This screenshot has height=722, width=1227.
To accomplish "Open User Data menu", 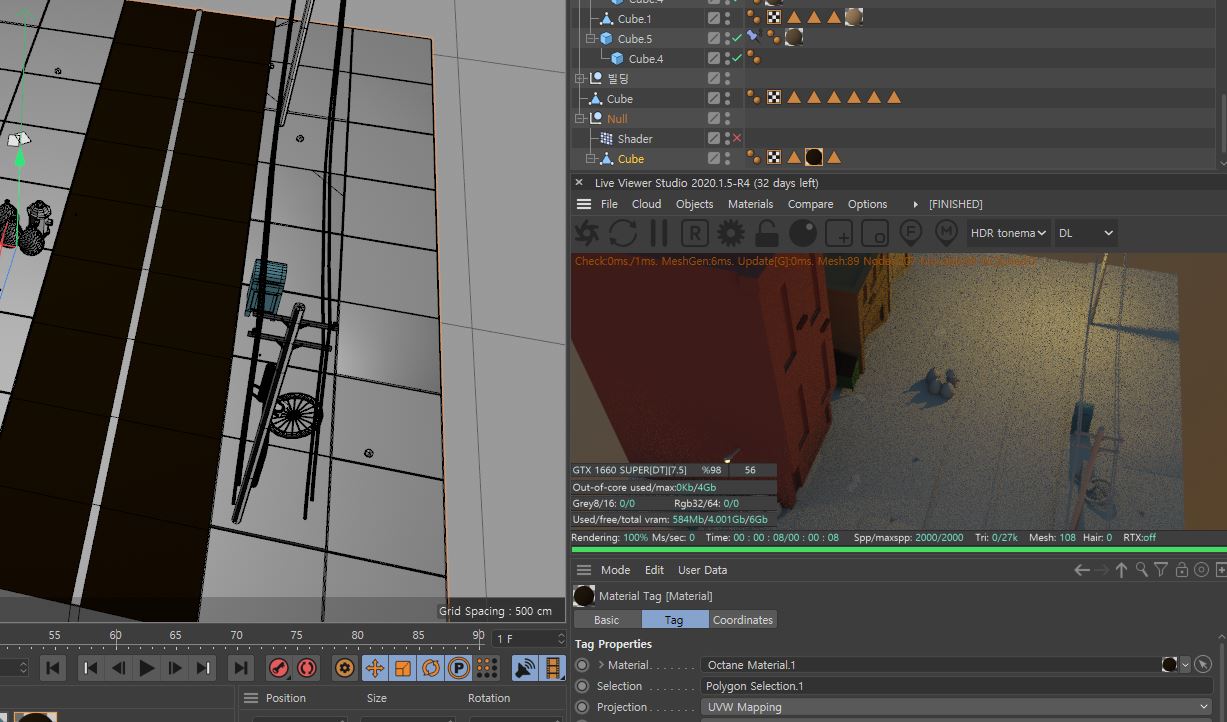I will (x=702, y=570).
